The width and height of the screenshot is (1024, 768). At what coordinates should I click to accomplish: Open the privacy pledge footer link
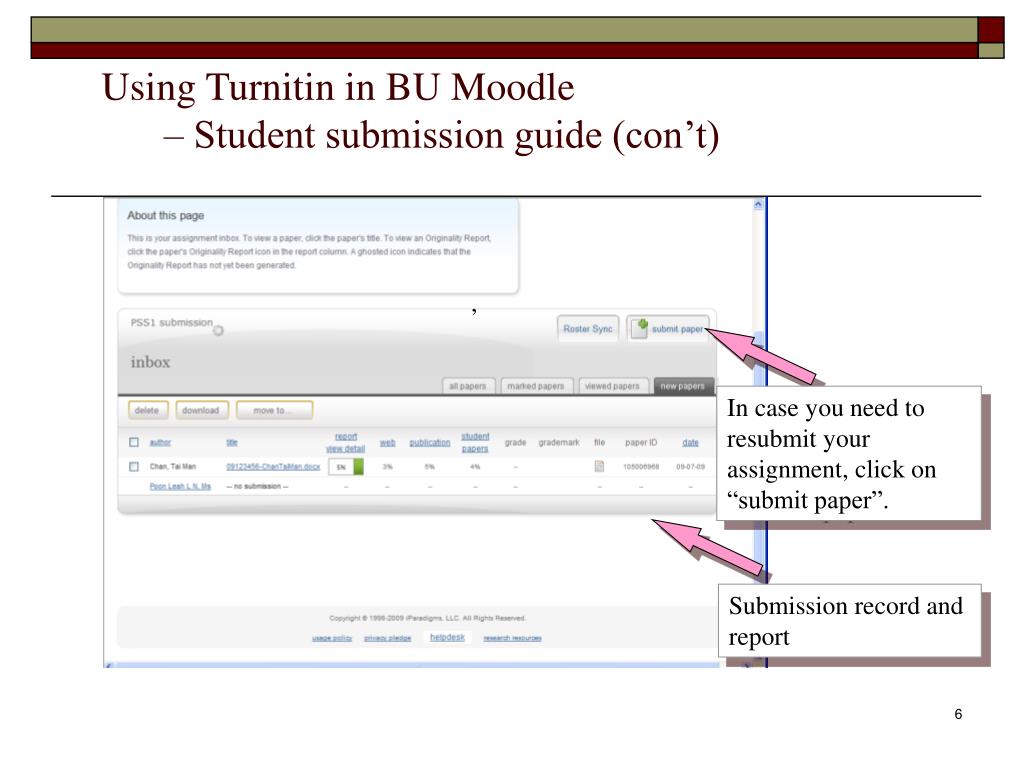[387, 637]
